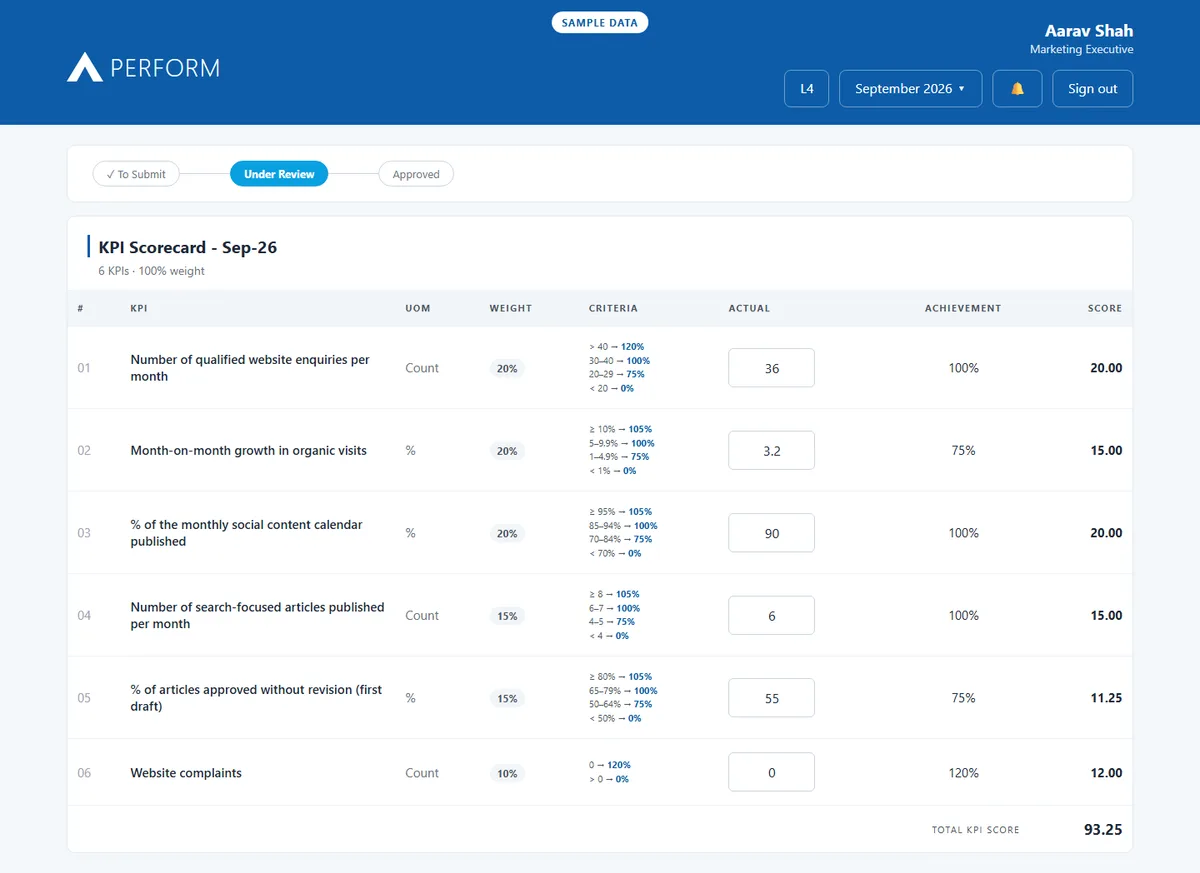The image size is (1200, 873).
Task: Select the Approved step
Action: 416,174
